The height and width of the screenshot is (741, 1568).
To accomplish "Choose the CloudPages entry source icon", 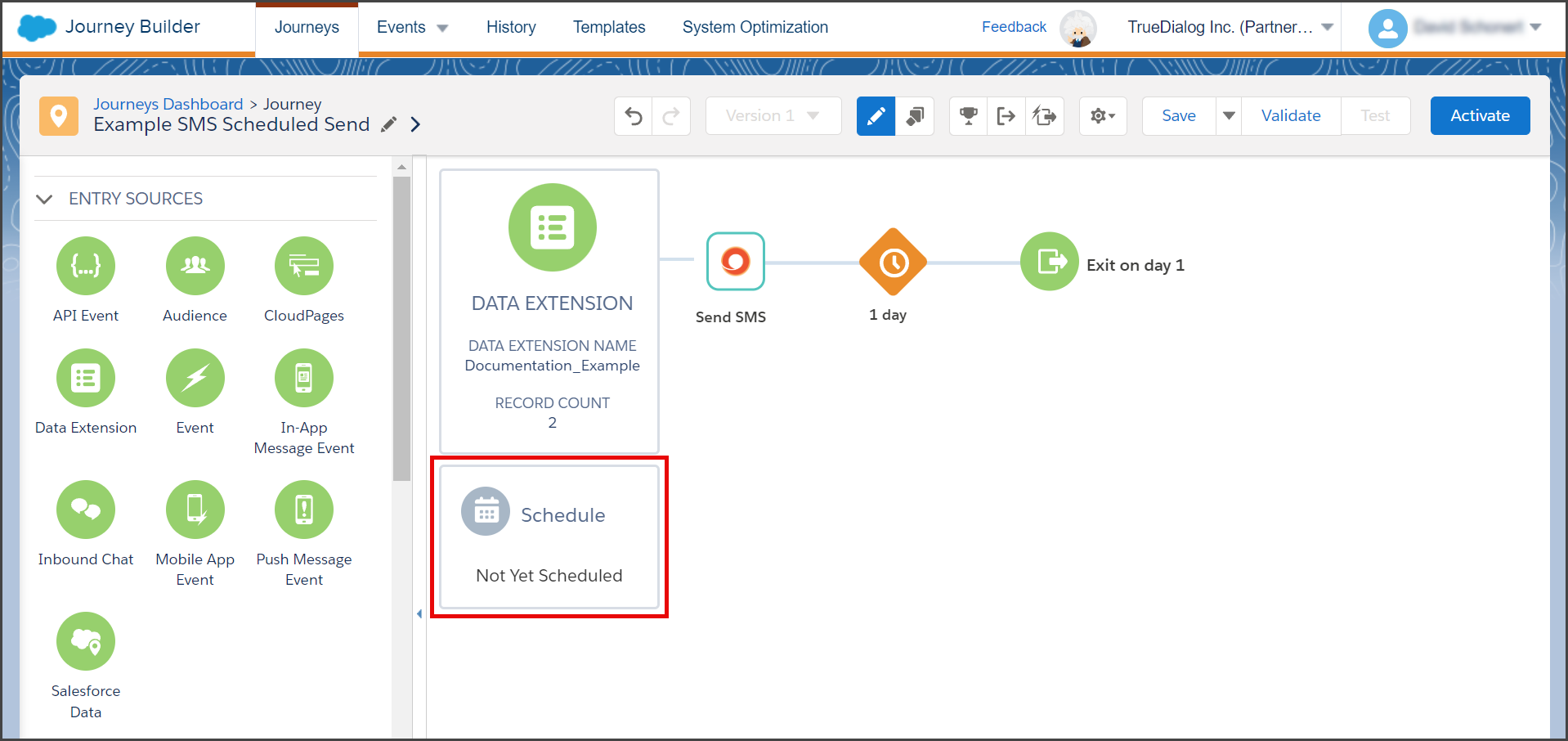I will click(304, 266).
